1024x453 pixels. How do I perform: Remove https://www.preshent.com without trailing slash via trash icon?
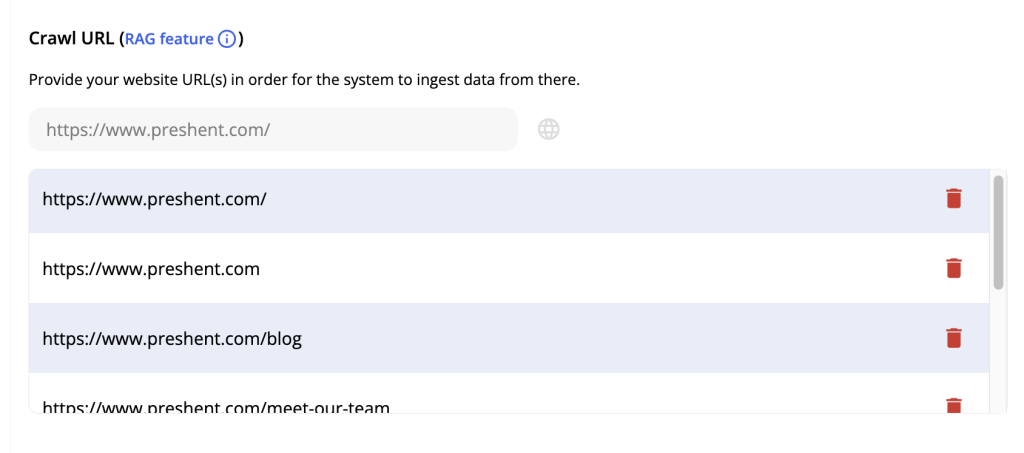pyautogui.click(x=953, y=268)
